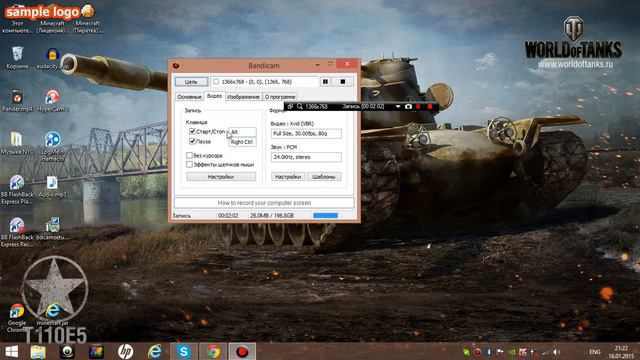The image size is (640, 360).
Task: Click the Bandicam pause recording button
Action: (325, 82)
